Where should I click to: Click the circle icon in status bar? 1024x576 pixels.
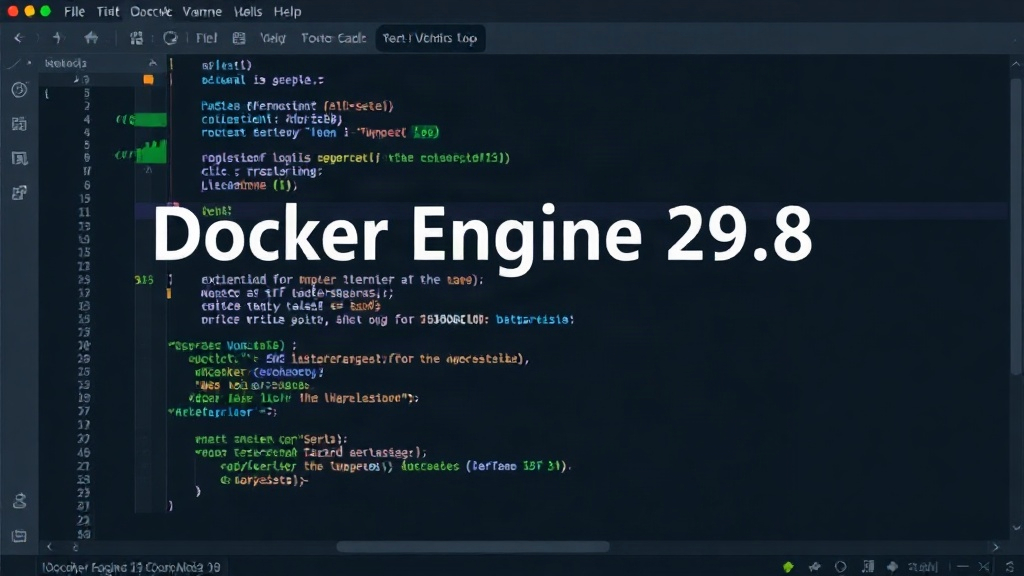pos(840,567)
